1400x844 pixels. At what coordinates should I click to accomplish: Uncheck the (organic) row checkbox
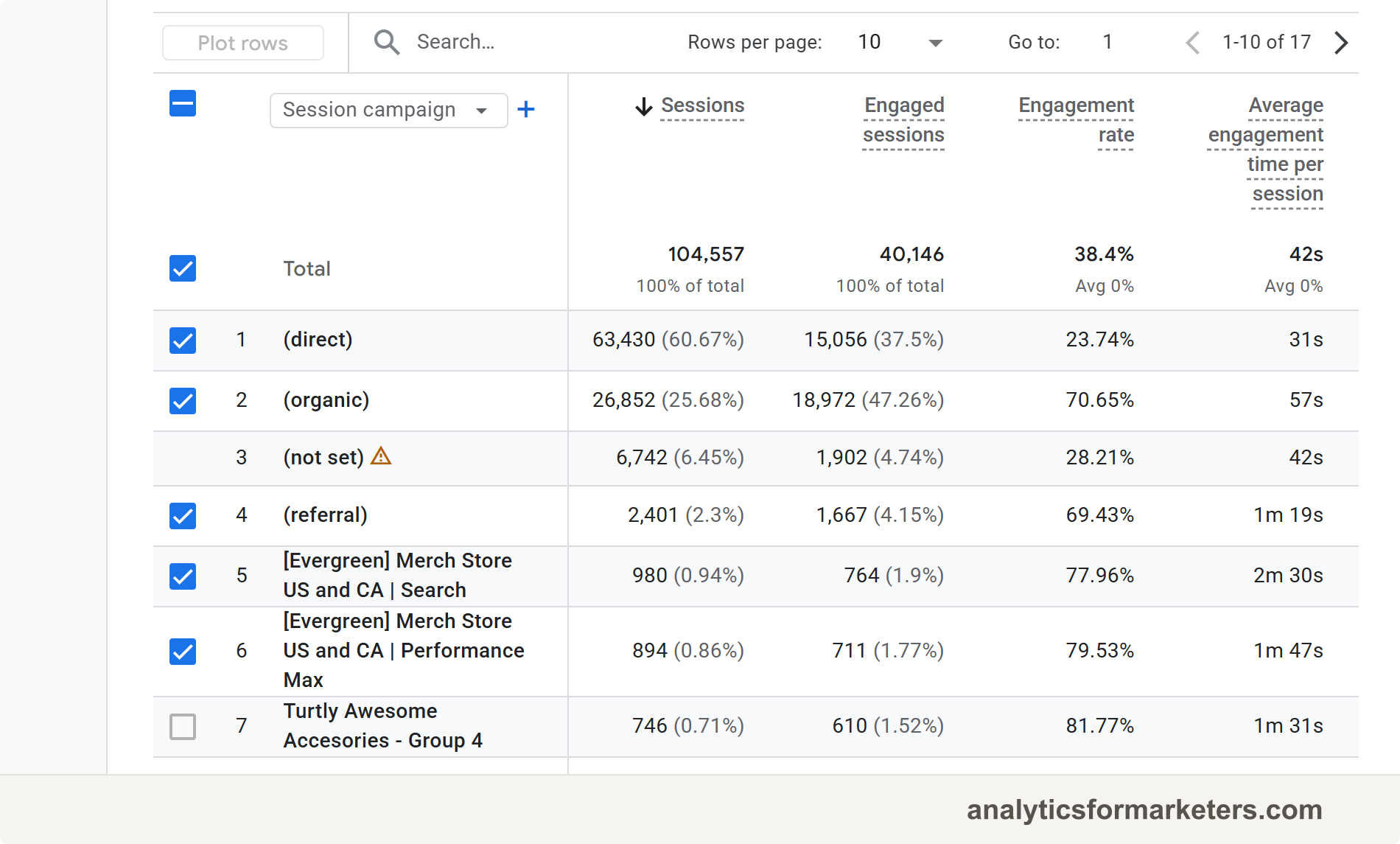coord(183,401)
